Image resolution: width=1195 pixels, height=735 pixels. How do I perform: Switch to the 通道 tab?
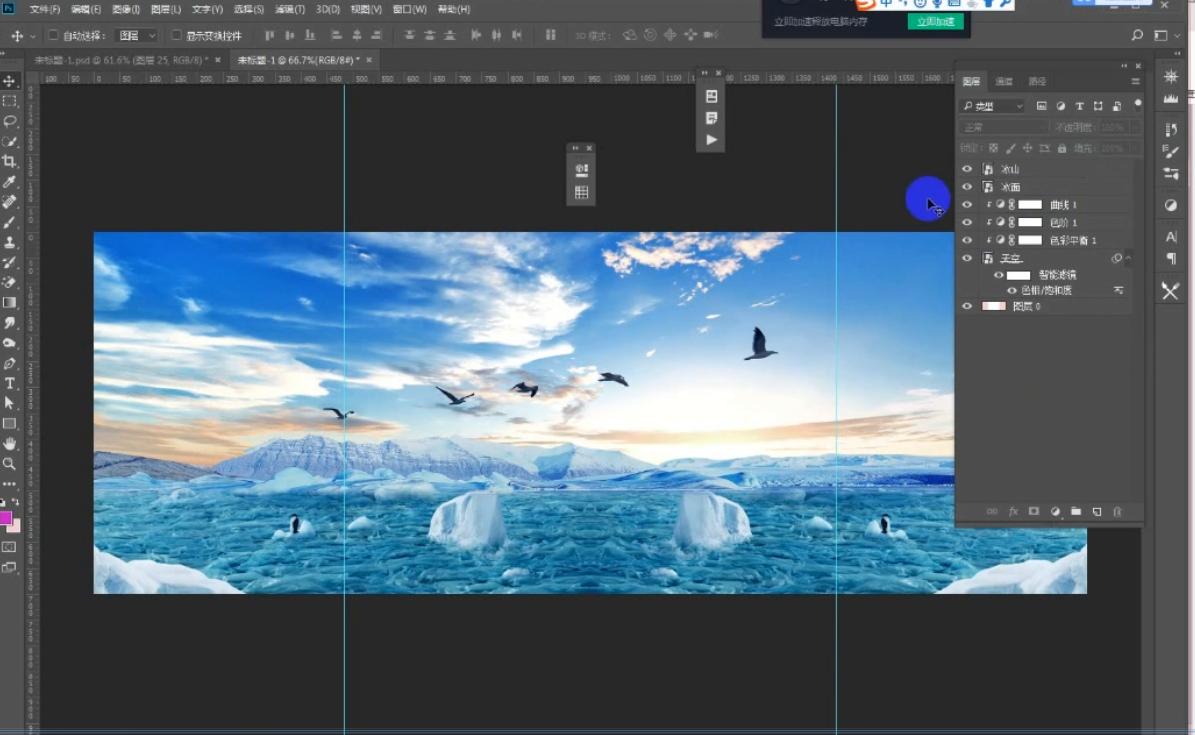click(x=1003, y=80)
